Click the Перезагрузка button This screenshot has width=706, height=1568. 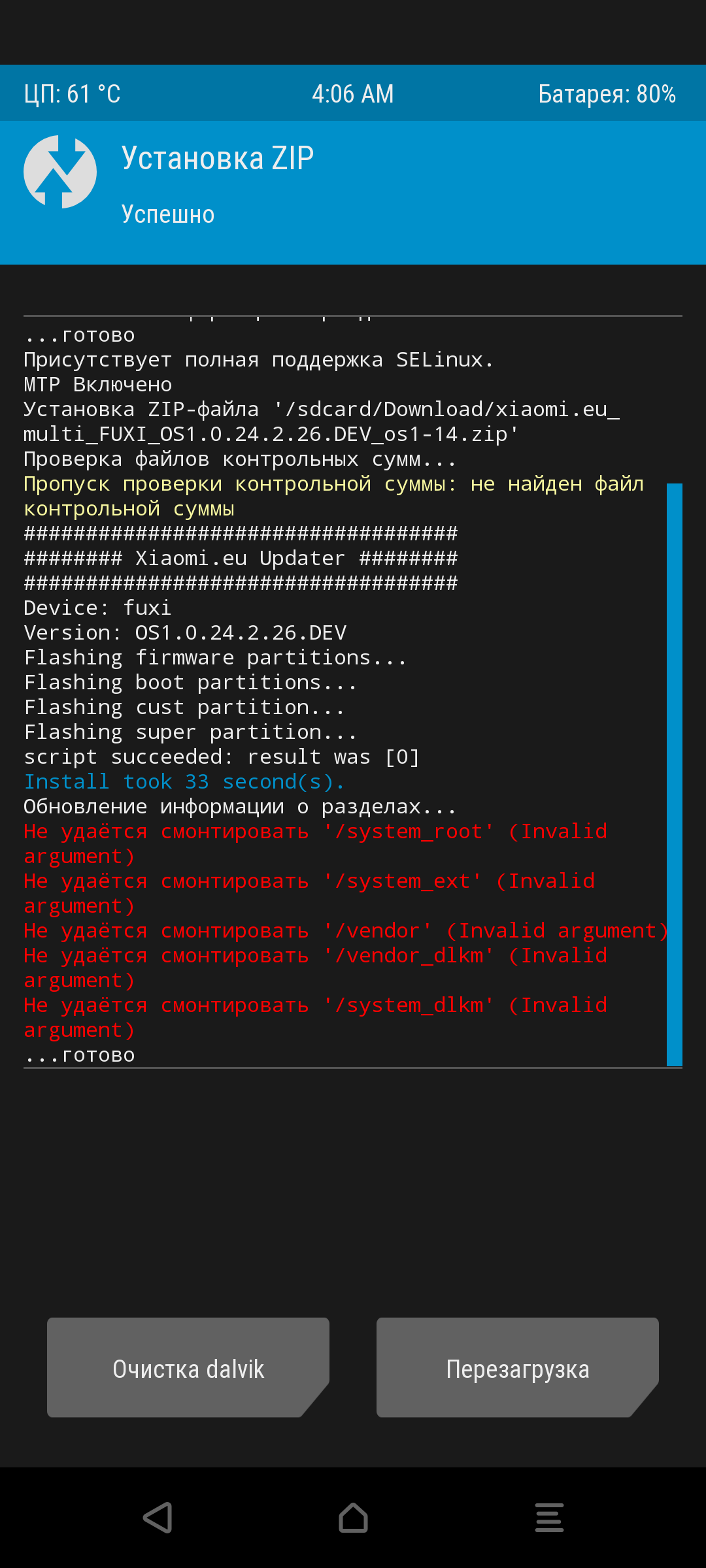point(518,1367)
